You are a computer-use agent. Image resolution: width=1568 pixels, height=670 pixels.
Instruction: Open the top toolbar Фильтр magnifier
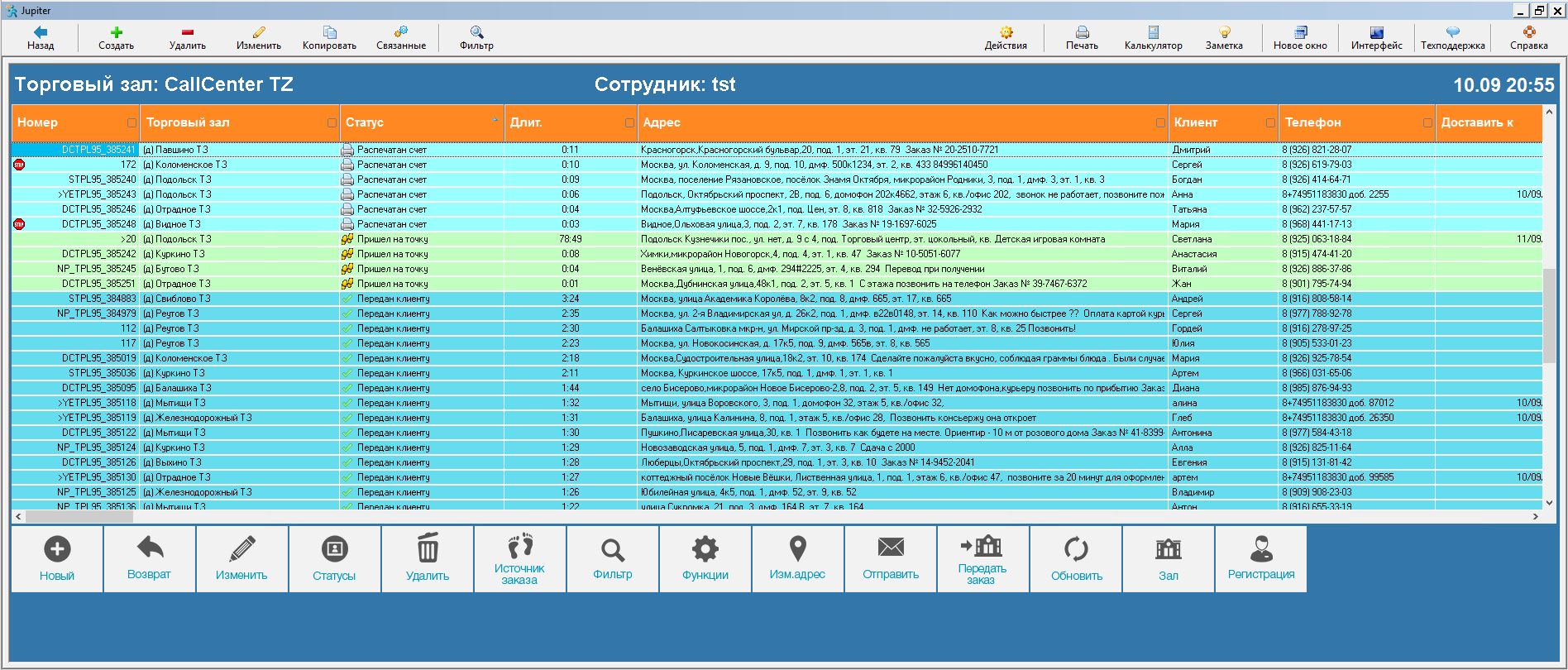(476, 32)
